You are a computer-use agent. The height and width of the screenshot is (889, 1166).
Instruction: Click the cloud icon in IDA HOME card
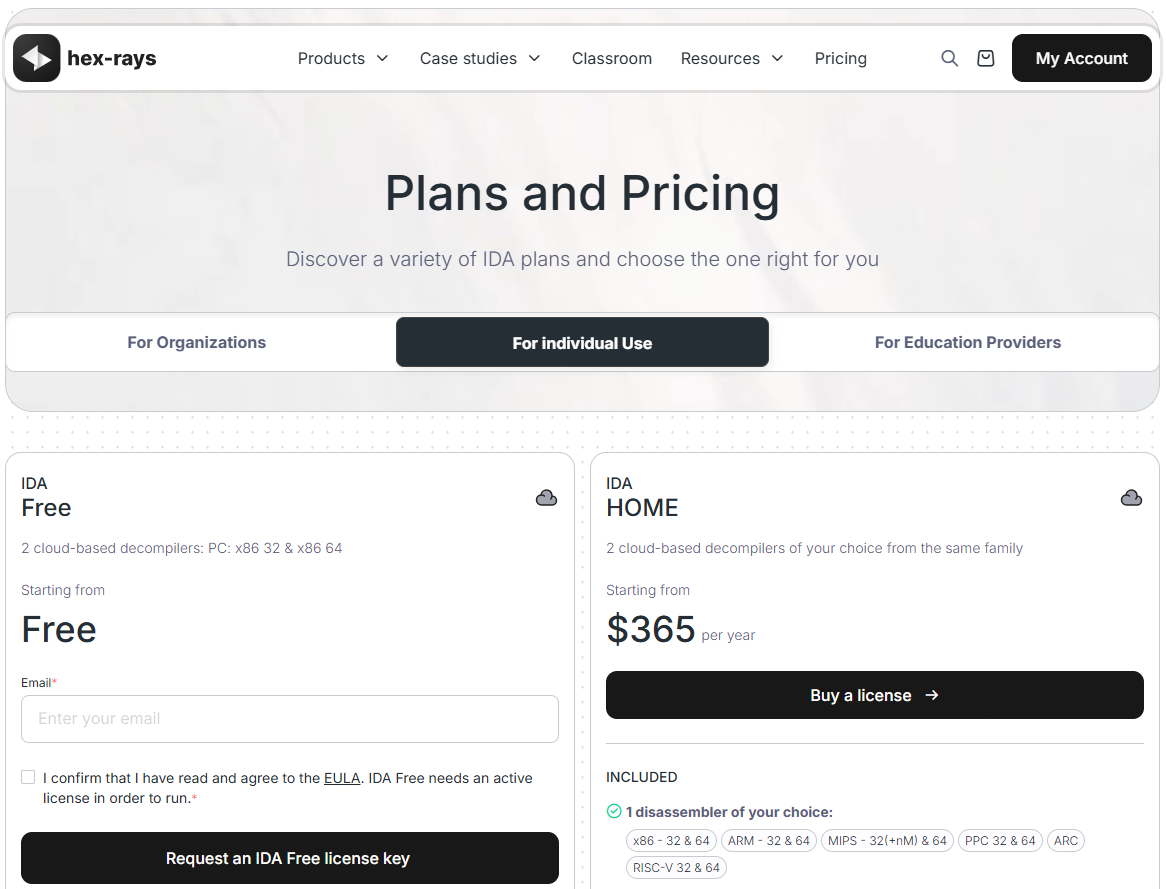(1131, 497)
